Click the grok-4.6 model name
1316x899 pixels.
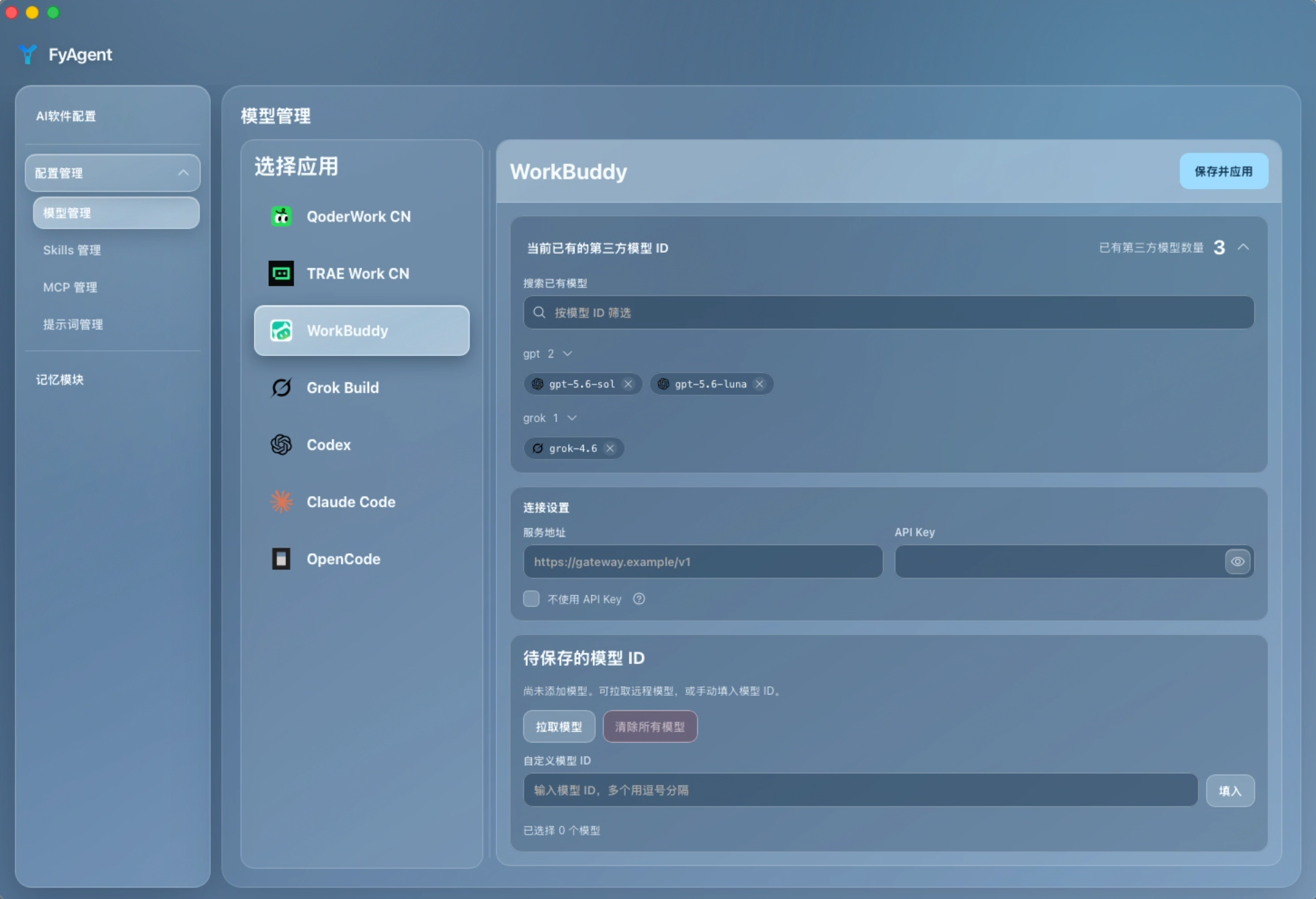573,448
